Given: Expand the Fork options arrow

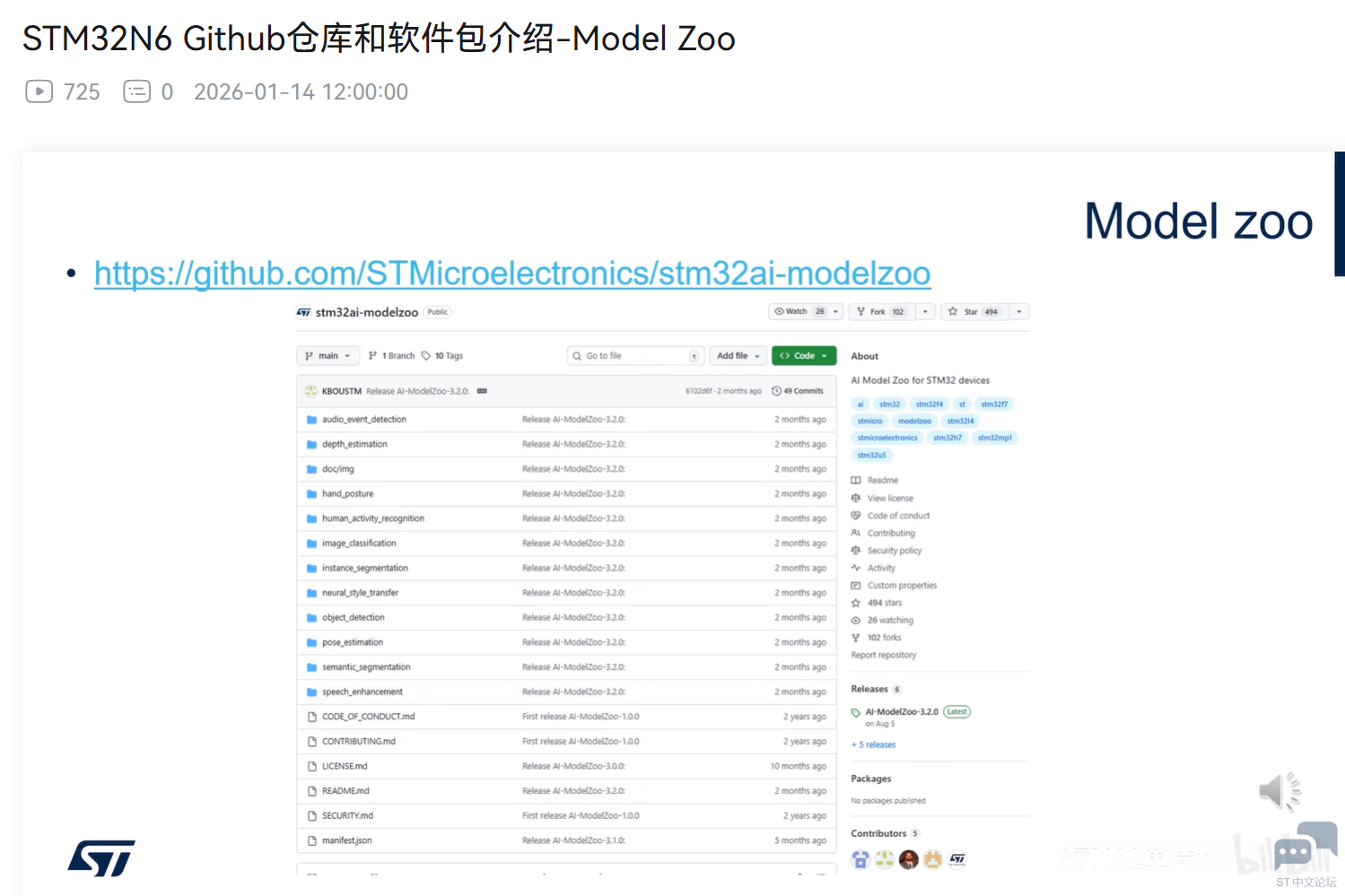Looking at the screenshot, I should tap(925, 312).
